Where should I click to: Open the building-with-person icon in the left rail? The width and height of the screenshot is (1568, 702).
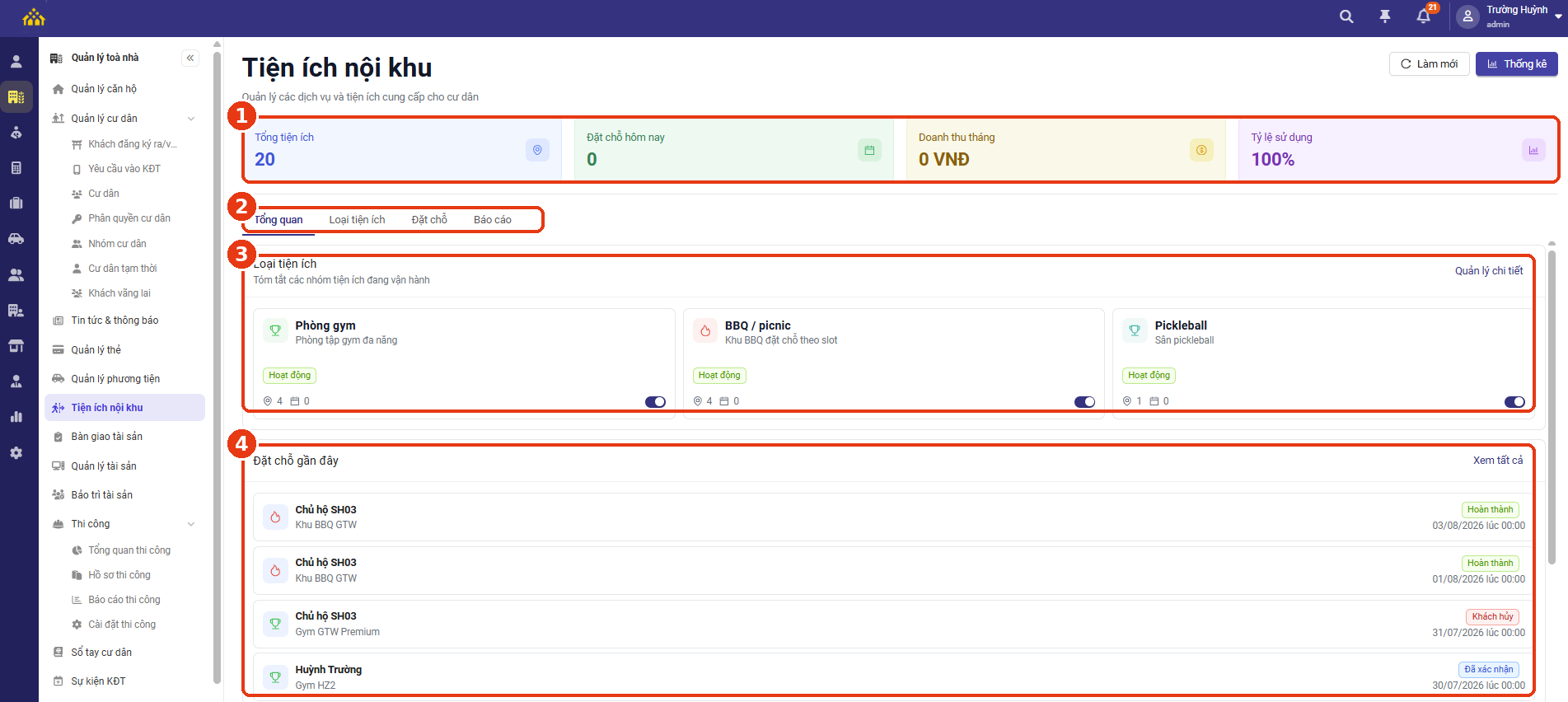point(16,311)
